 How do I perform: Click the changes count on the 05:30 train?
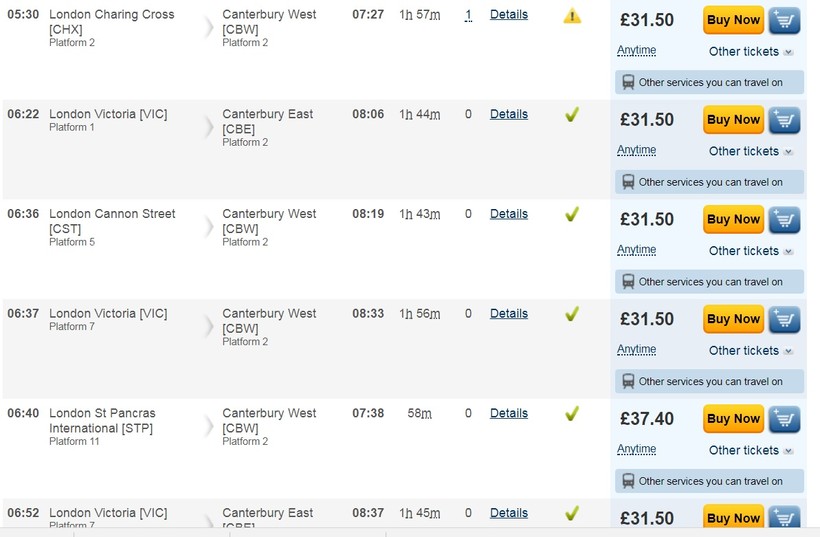(x=468, y=15)
